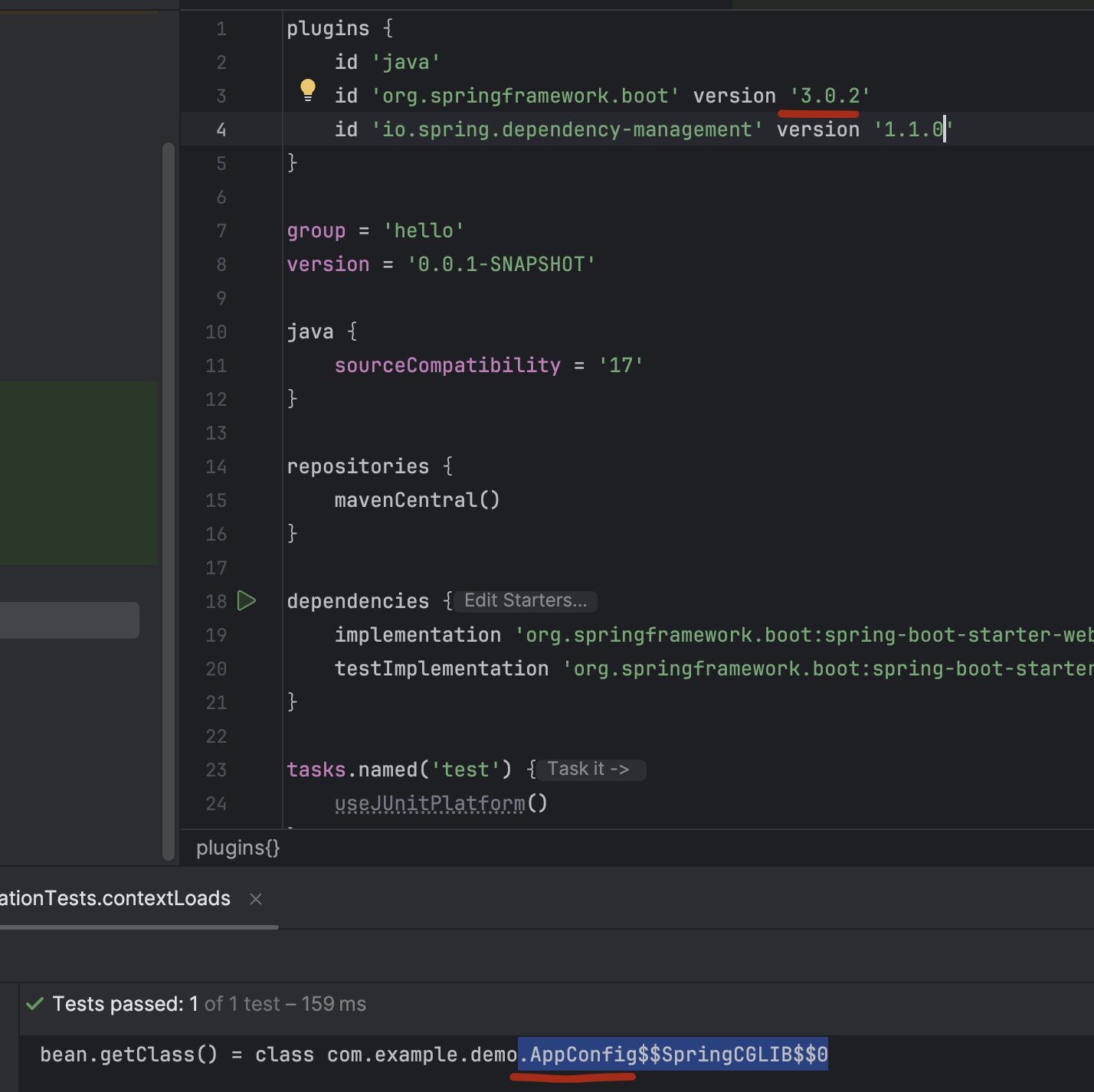Click the '0.0.1-SNAPSHOT' version string
The height and width of the screenshot is (1092, 1094).
point(501,264)
